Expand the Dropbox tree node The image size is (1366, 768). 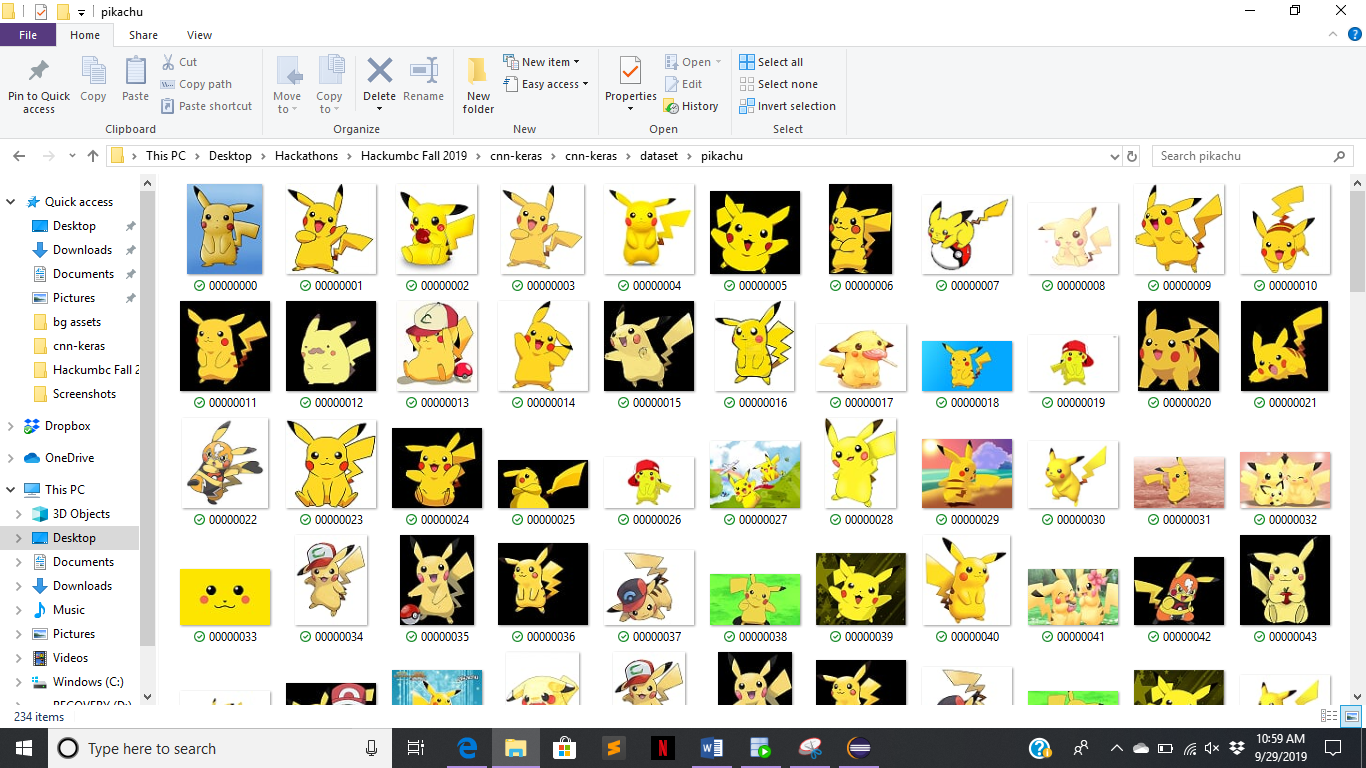coord(11,426)
